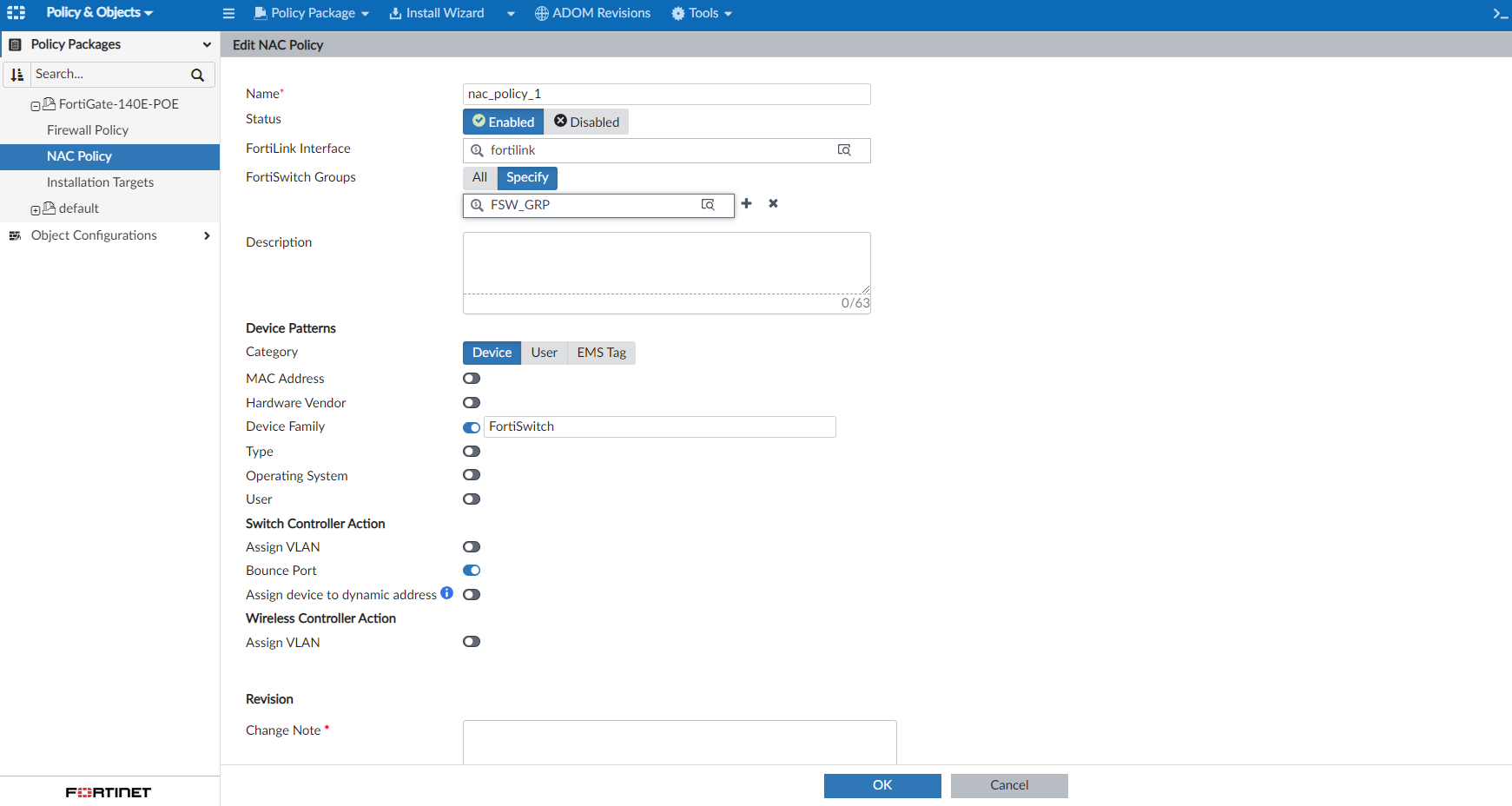Image resolution: width=1512 pixels, height=806 pixels.
Task: Click the Name field nac_policy_1
Action: tap(667, 94)
